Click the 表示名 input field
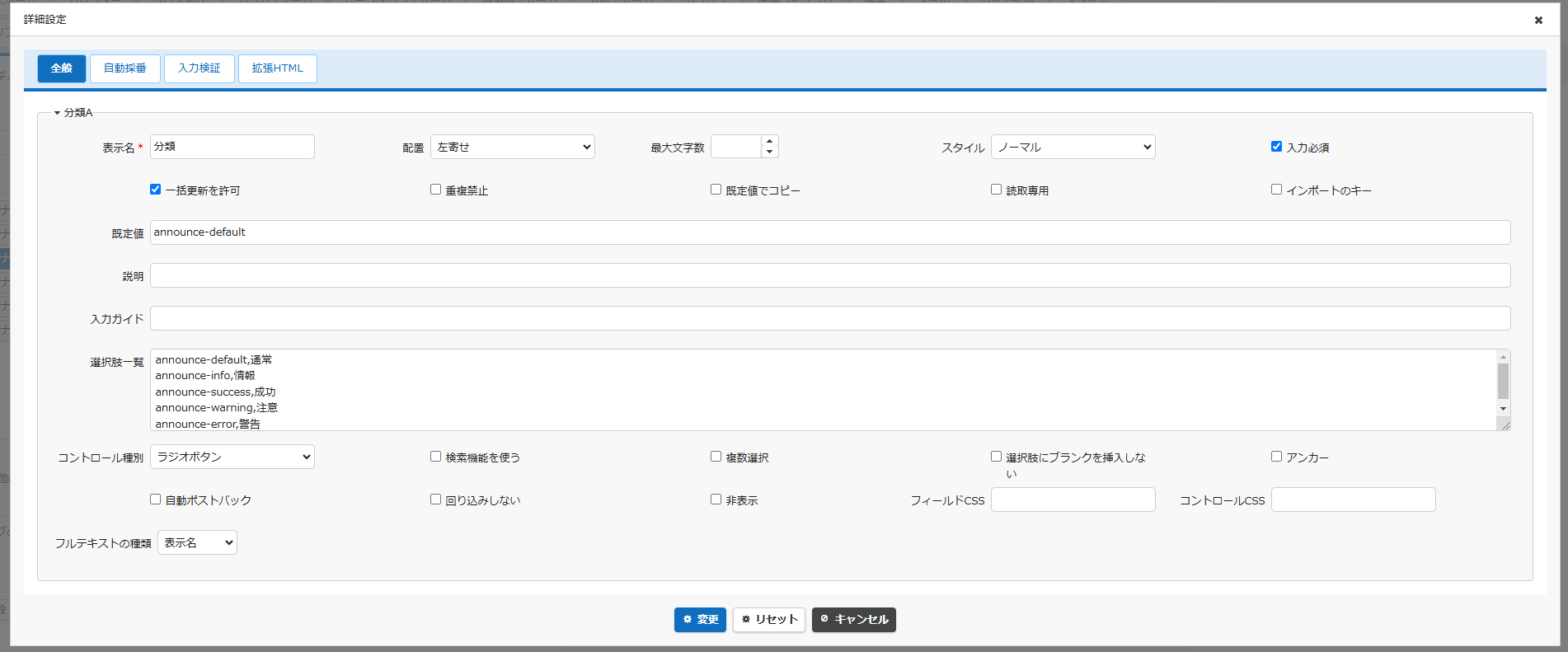The image size is (1568, 652). click(232, 147)
